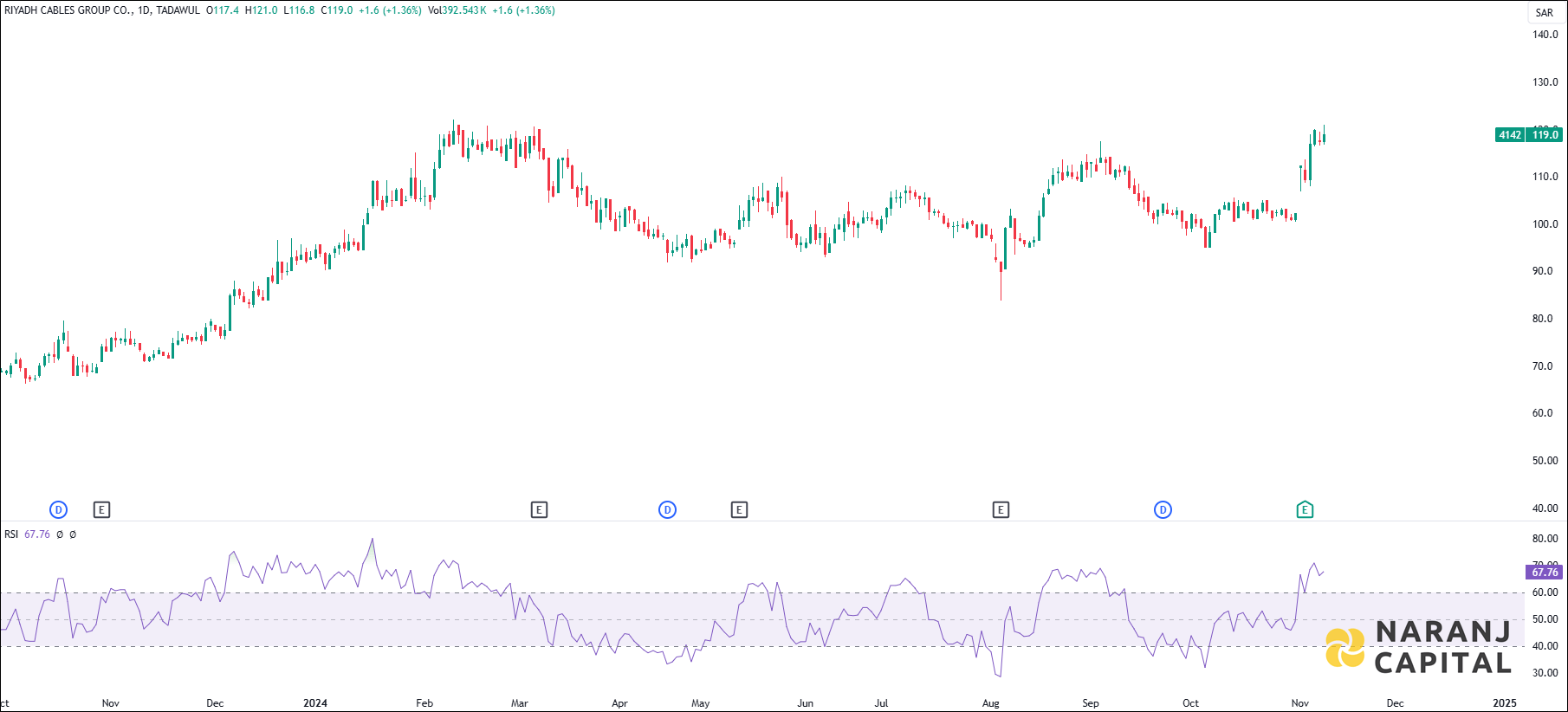Viewport: 1568px width, 712px height.
Task: Click the 67.76 value in the RSI legend
Action: click(x=37, y=534)
